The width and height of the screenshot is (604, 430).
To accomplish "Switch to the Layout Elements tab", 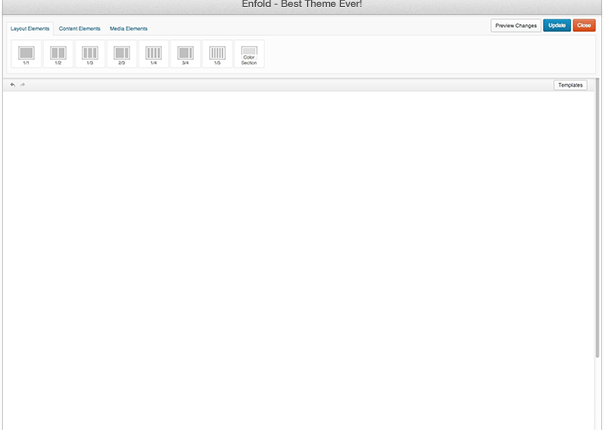I will (30, 28).
